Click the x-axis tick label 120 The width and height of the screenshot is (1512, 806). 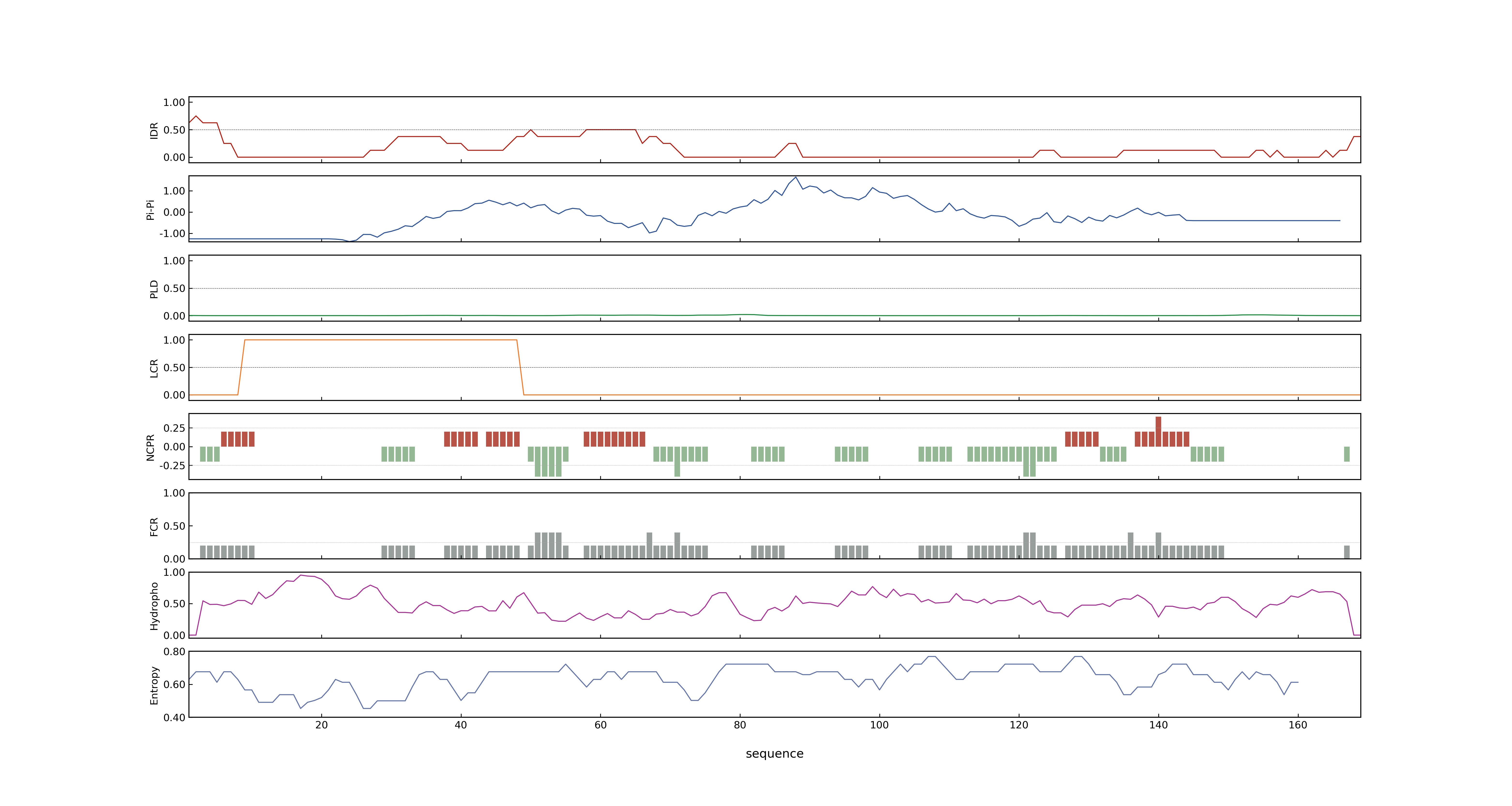1019,725
